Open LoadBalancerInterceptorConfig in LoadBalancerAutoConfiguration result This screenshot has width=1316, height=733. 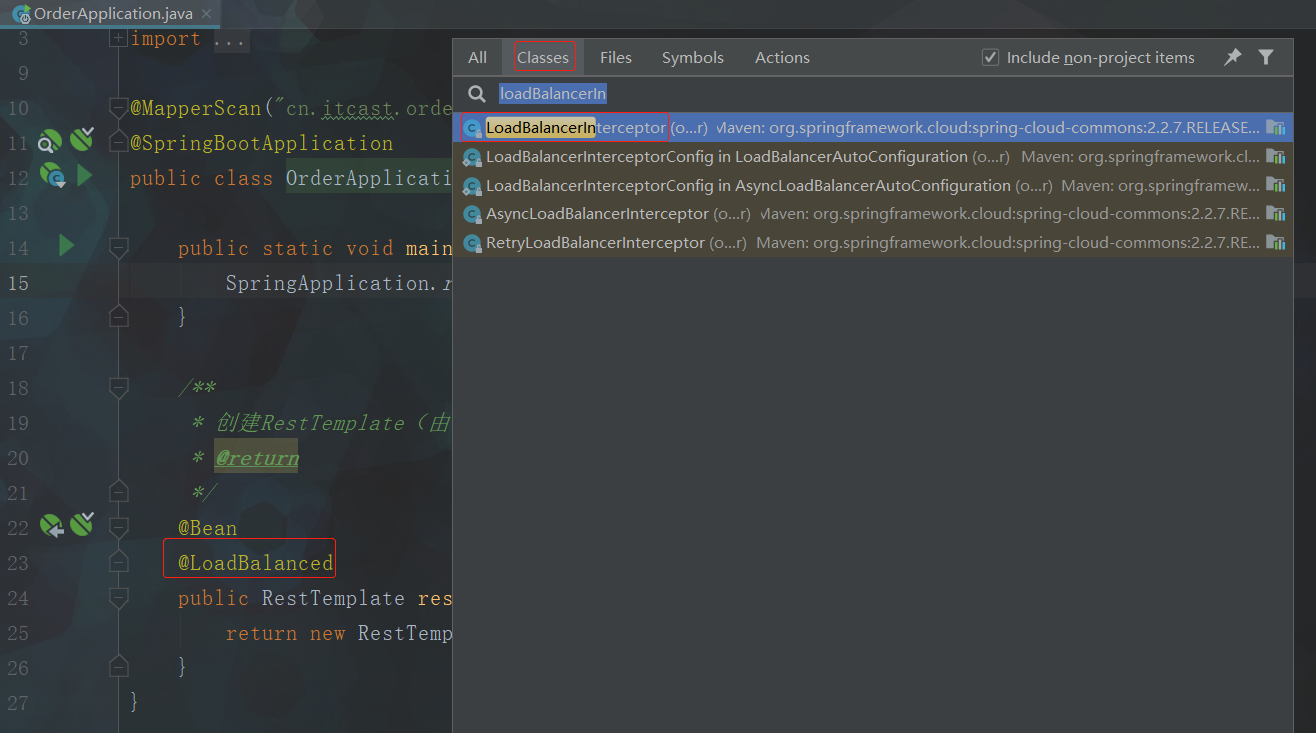tap(872, 157)
